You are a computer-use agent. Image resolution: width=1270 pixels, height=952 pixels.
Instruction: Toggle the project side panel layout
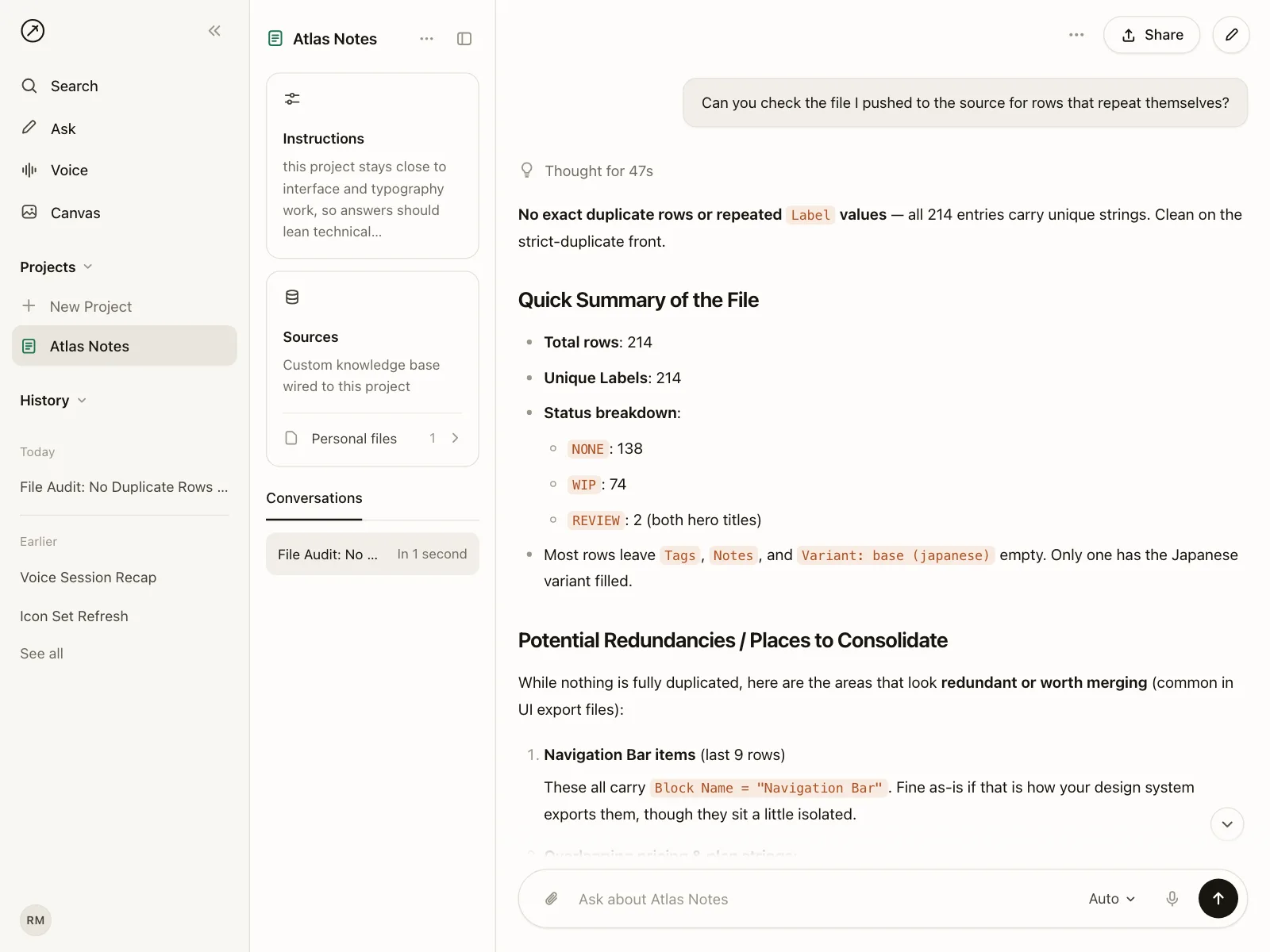pos(464,39)
